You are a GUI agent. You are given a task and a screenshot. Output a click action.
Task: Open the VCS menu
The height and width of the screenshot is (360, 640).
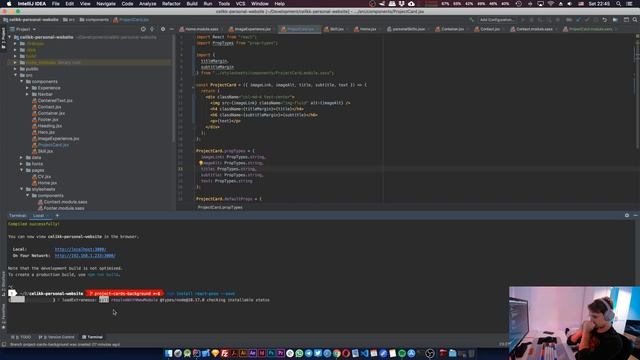(240, 4)
